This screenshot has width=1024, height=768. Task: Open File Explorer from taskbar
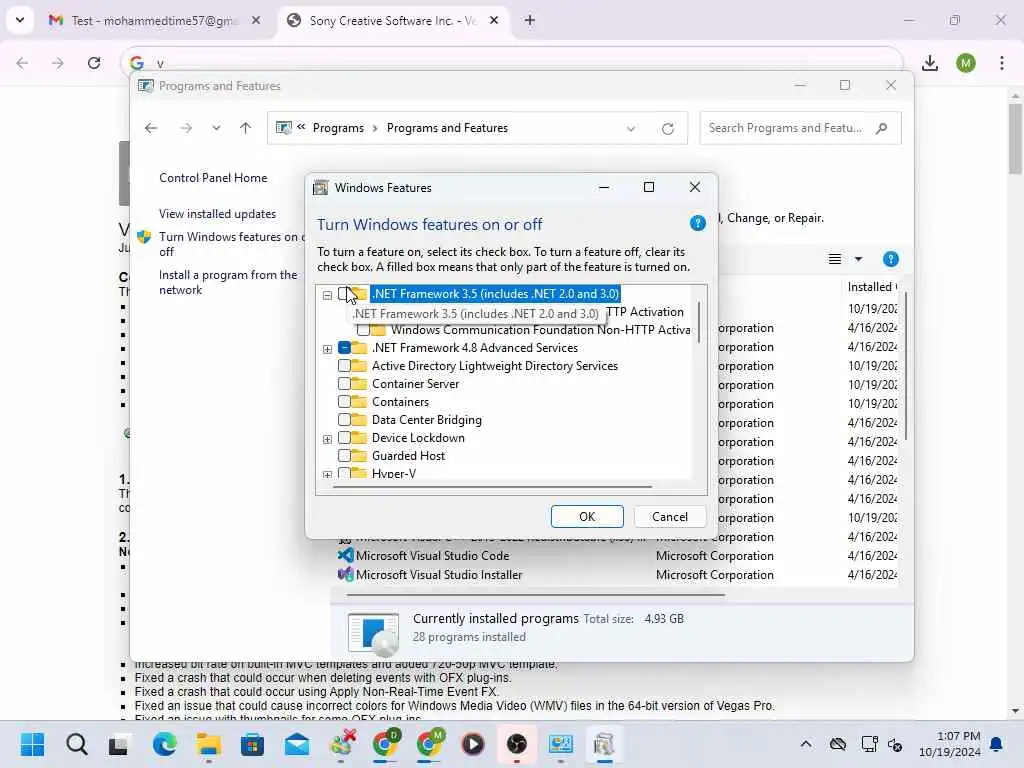tap(208, 744)
